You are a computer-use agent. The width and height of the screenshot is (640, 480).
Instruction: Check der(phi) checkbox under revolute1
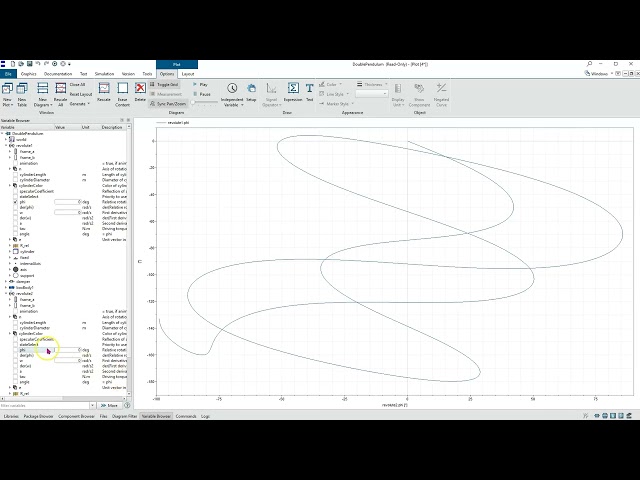coord(16,207)
